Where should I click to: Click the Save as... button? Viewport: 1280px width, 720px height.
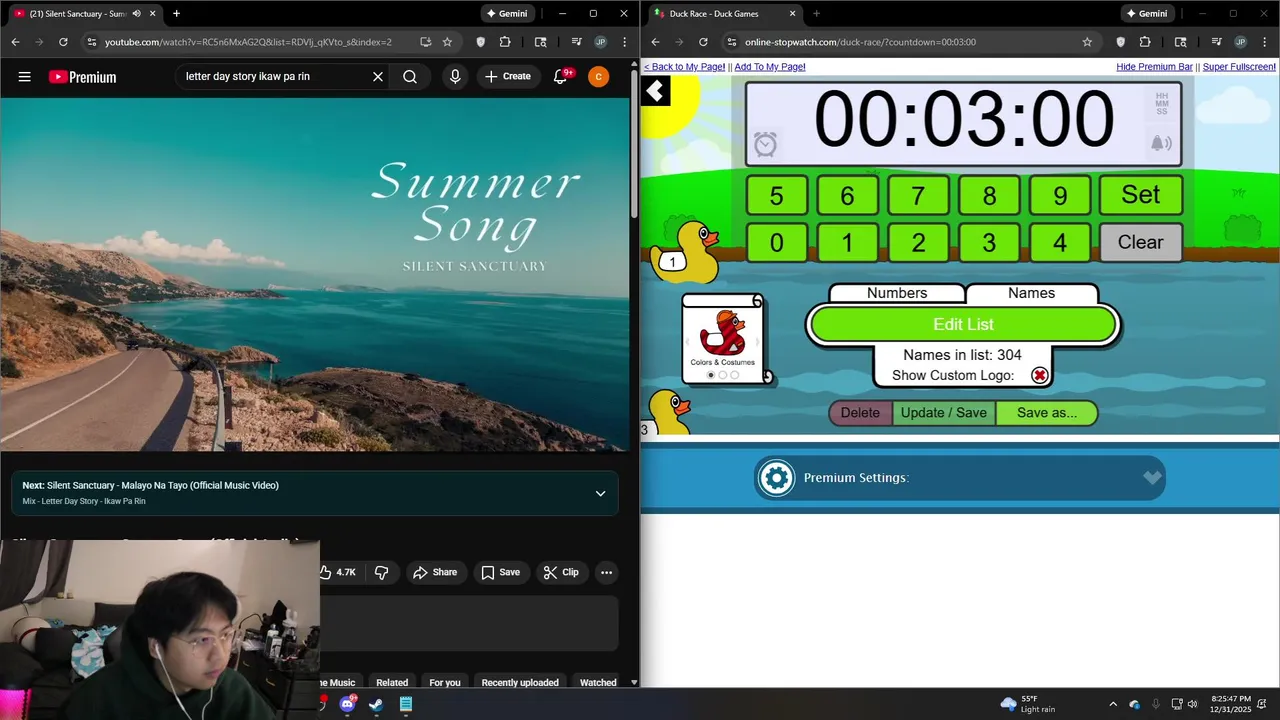pyautogui.click(x=1047, y=413)
